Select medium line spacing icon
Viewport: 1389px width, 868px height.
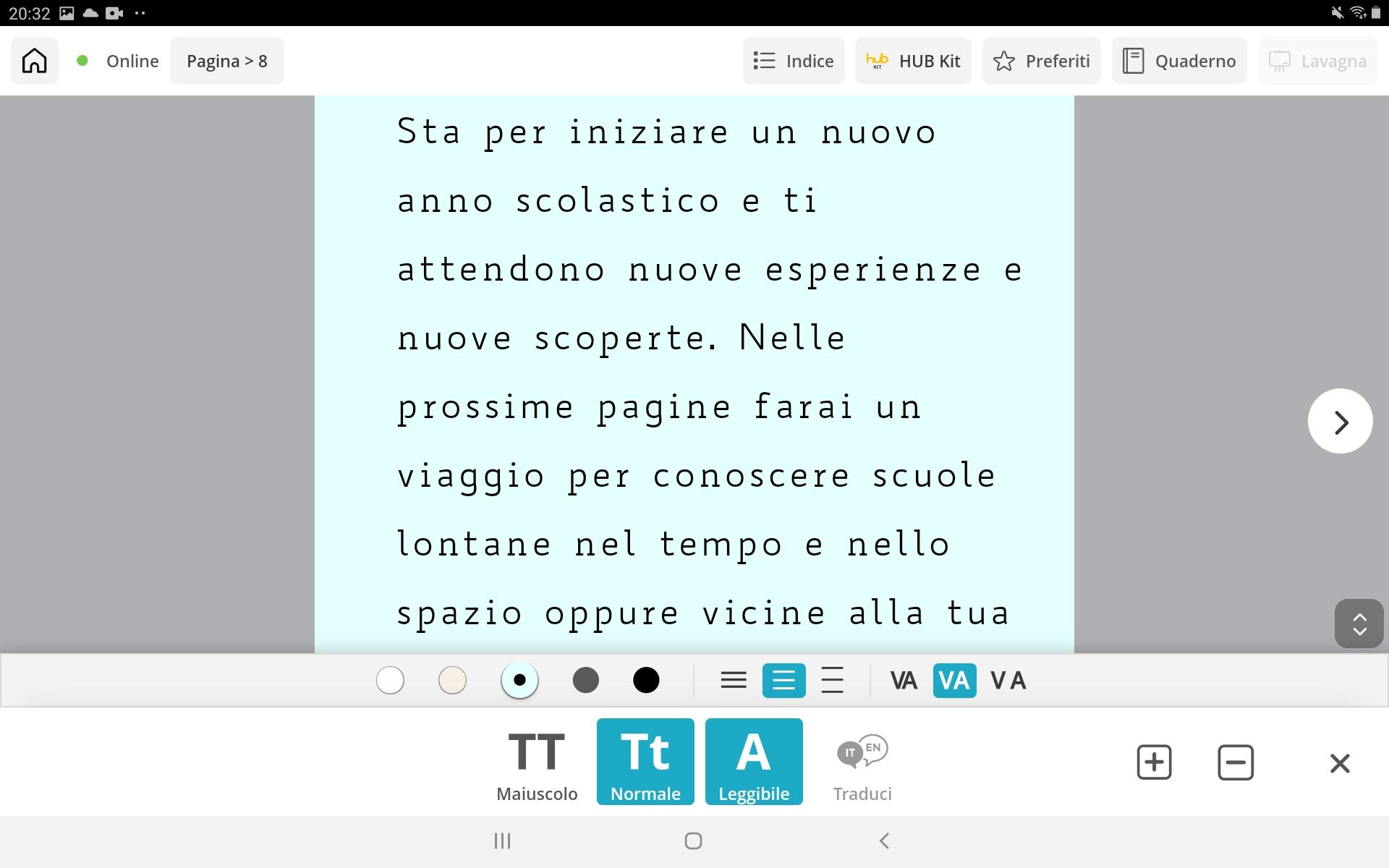[x=783, y=680]
